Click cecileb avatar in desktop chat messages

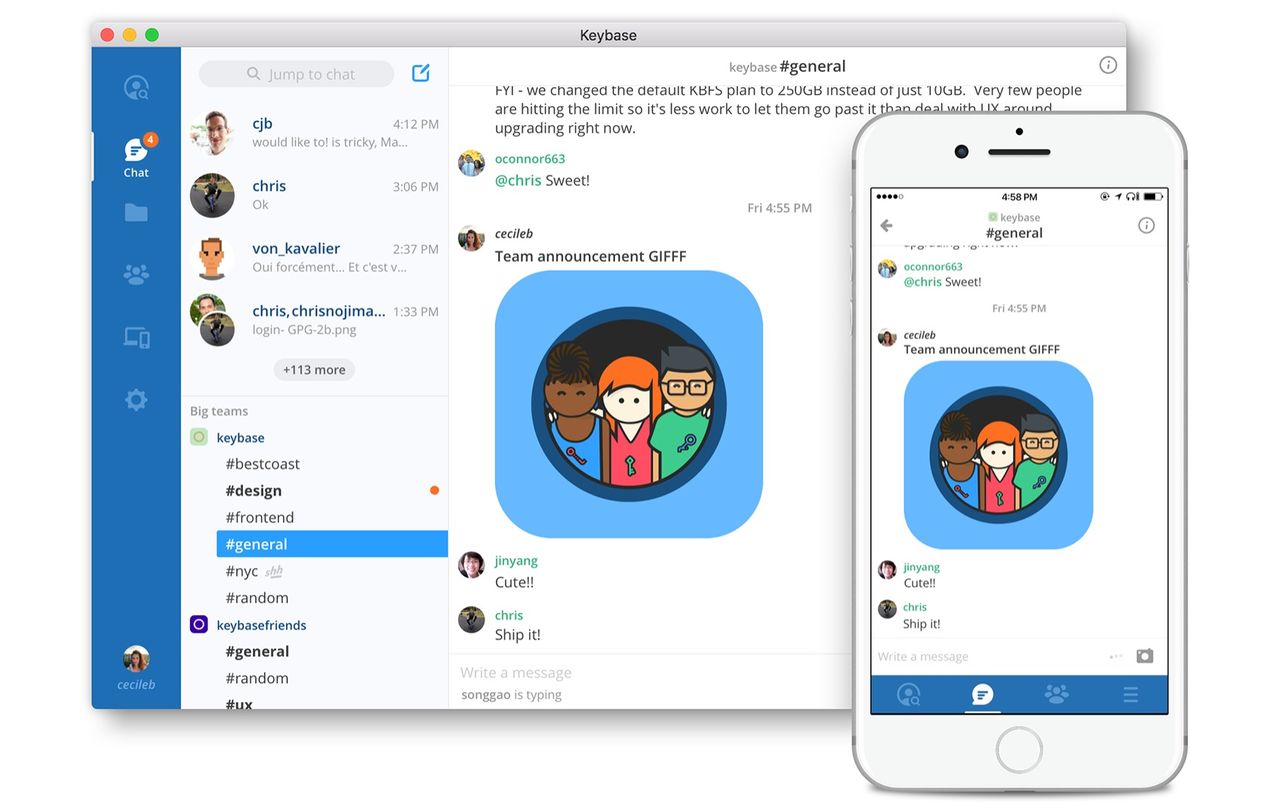(x=471, y=238)
